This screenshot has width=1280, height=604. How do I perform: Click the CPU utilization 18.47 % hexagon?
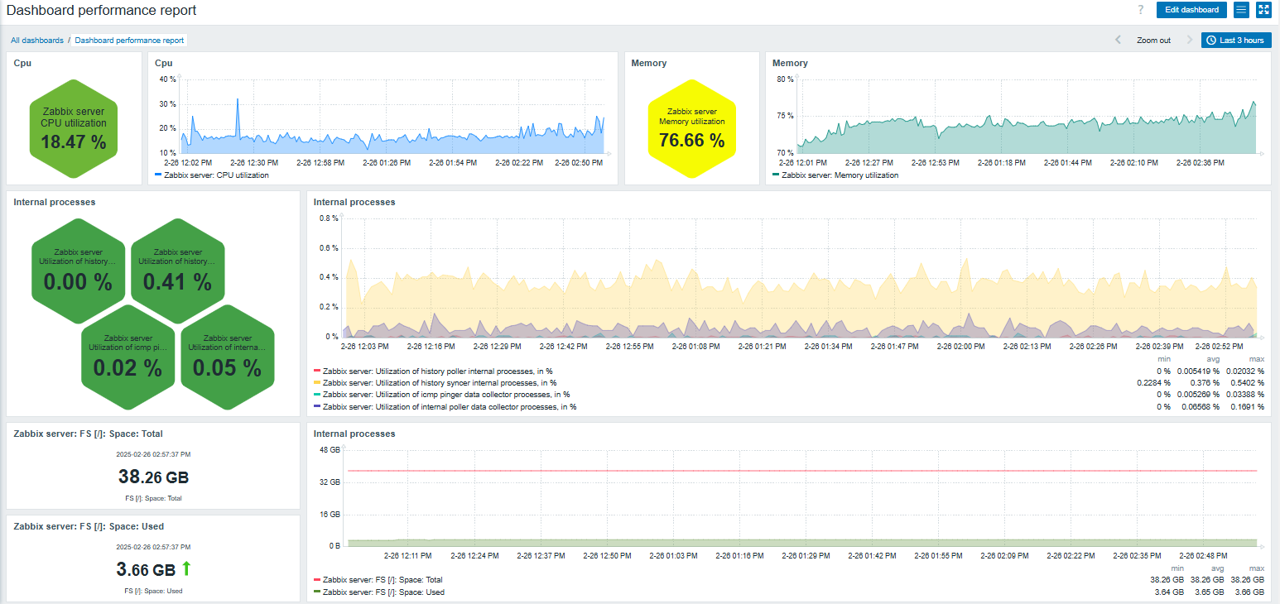point(73,127)
